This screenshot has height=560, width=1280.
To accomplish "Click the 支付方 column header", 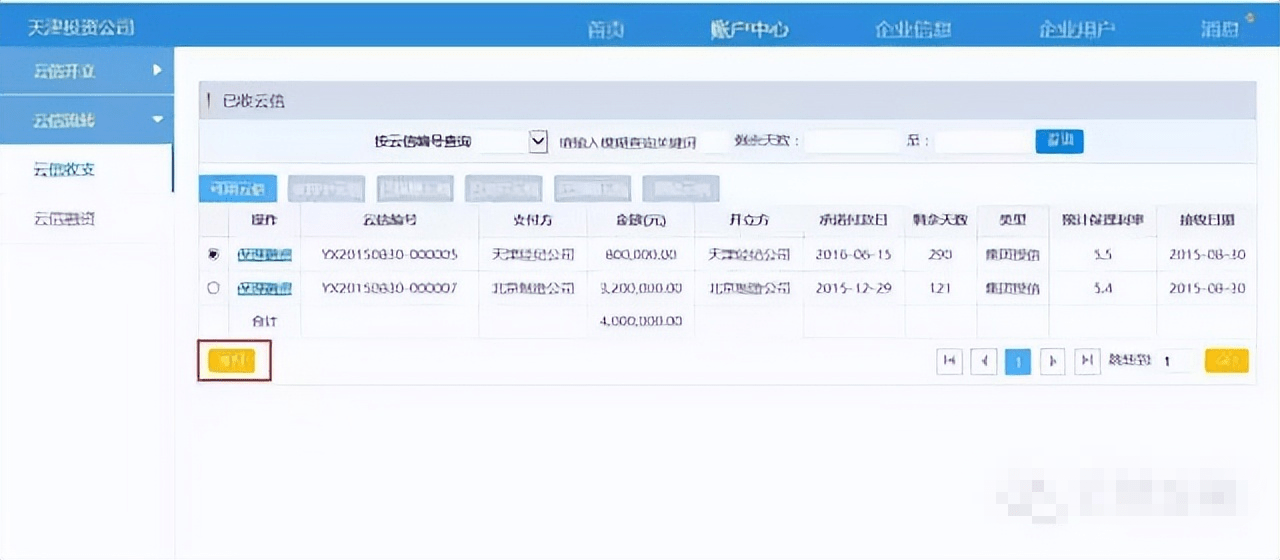I will pyautogui.click(x=533, y=219).
